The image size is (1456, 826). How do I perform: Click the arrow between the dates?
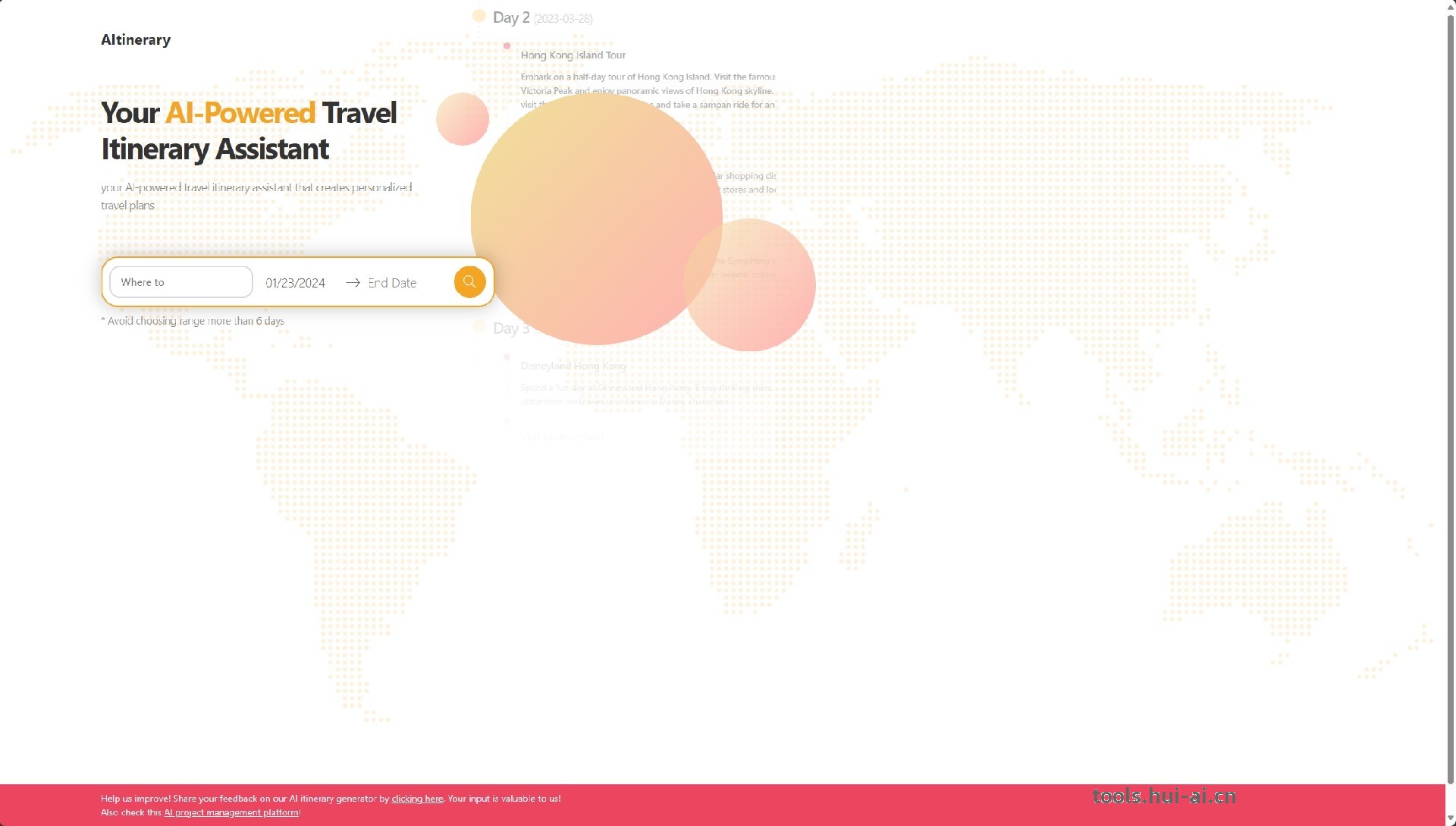[353, 283]
